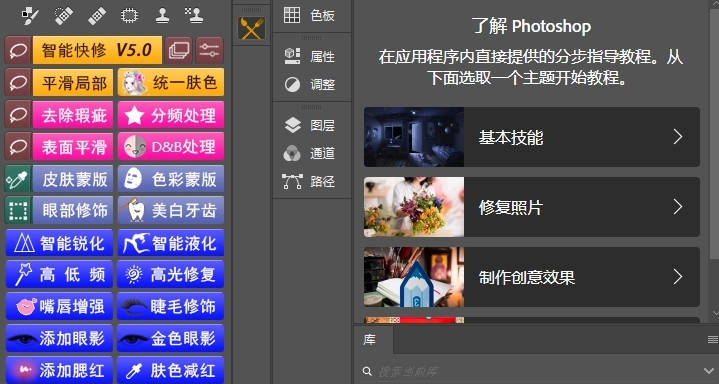Apply the 智能液化 function
The image size is (719, 384).
(171, 243)
